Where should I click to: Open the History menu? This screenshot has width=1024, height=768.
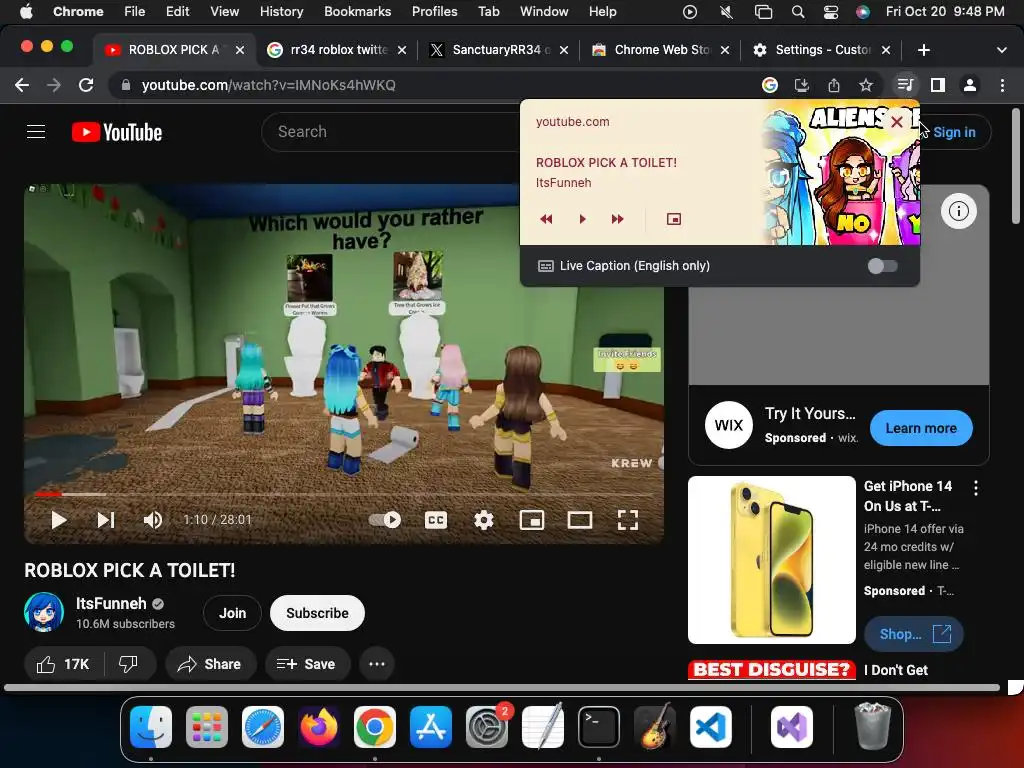point(281,12)
